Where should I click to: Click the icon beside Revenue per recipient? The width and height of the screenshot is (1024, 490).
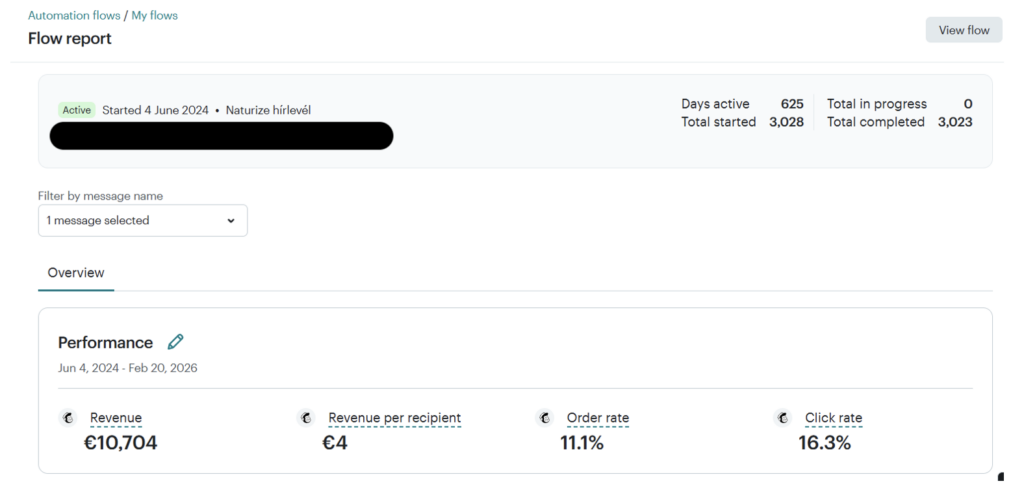(x=306, y=418)
